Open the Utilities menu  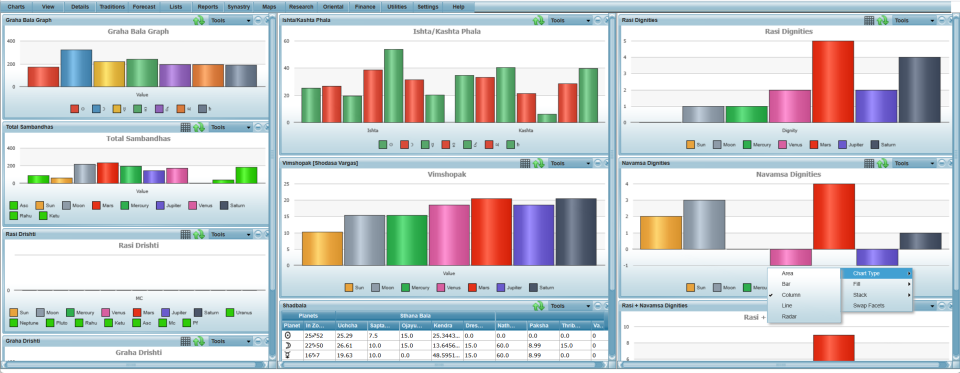click(x=397, y=7)
